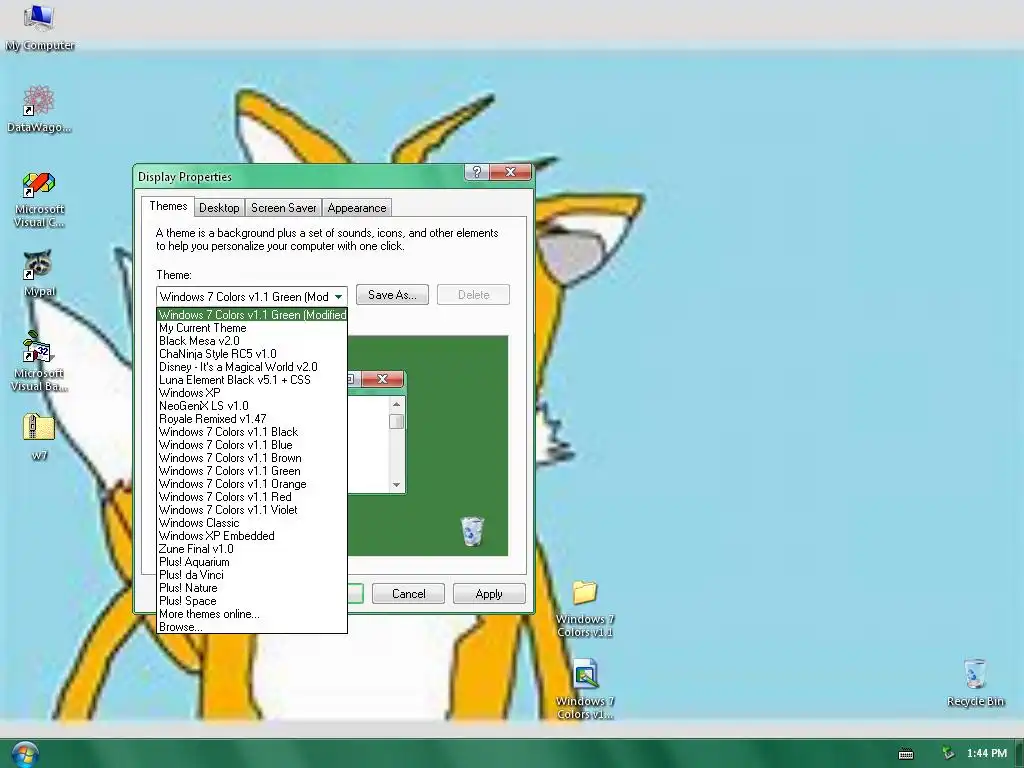Pick Luna Element Black v5.1 + CSS

(252, 380)
